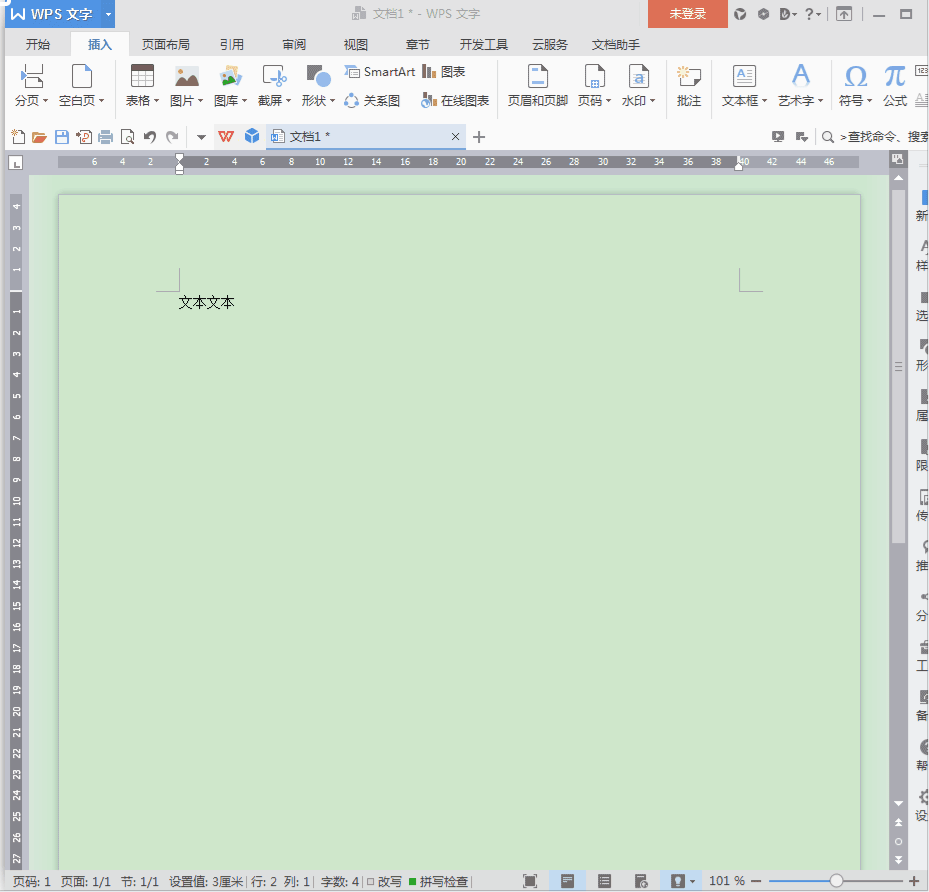Print the document with the printer icon
This screenshot has height=892, width=929.
tap(105, 137)
